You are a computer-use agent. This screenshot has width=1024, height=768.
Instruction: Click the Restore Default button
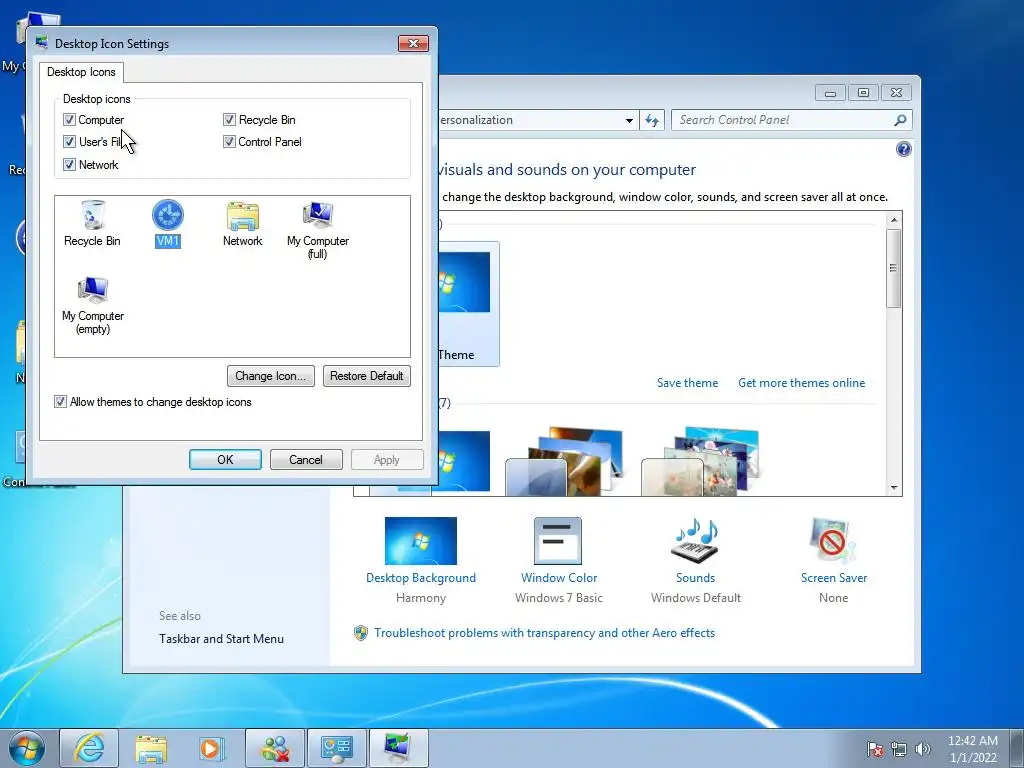pyautogui.click(x=366, y=376)
